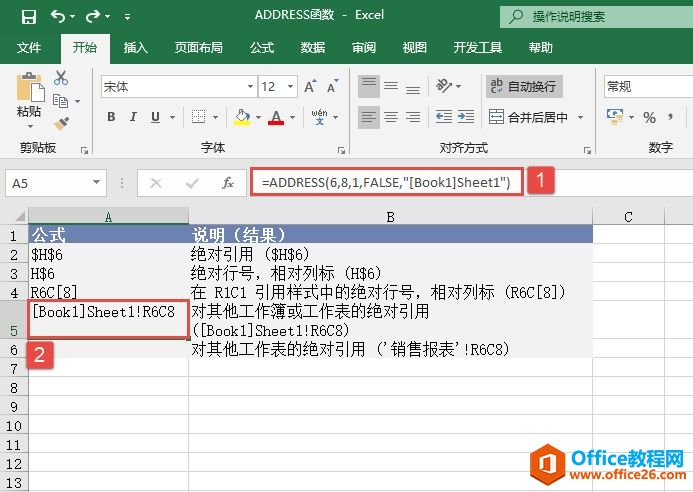Apply the yellow fill color bucket
The image size is (693, 492).
[242, 117]
